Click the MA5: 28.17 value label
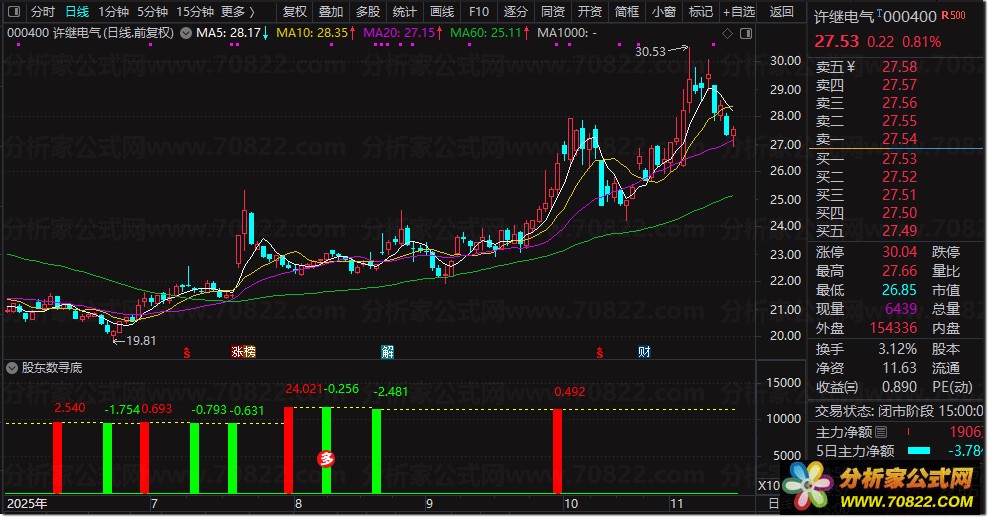990x518 pixels. pos(229,32)
